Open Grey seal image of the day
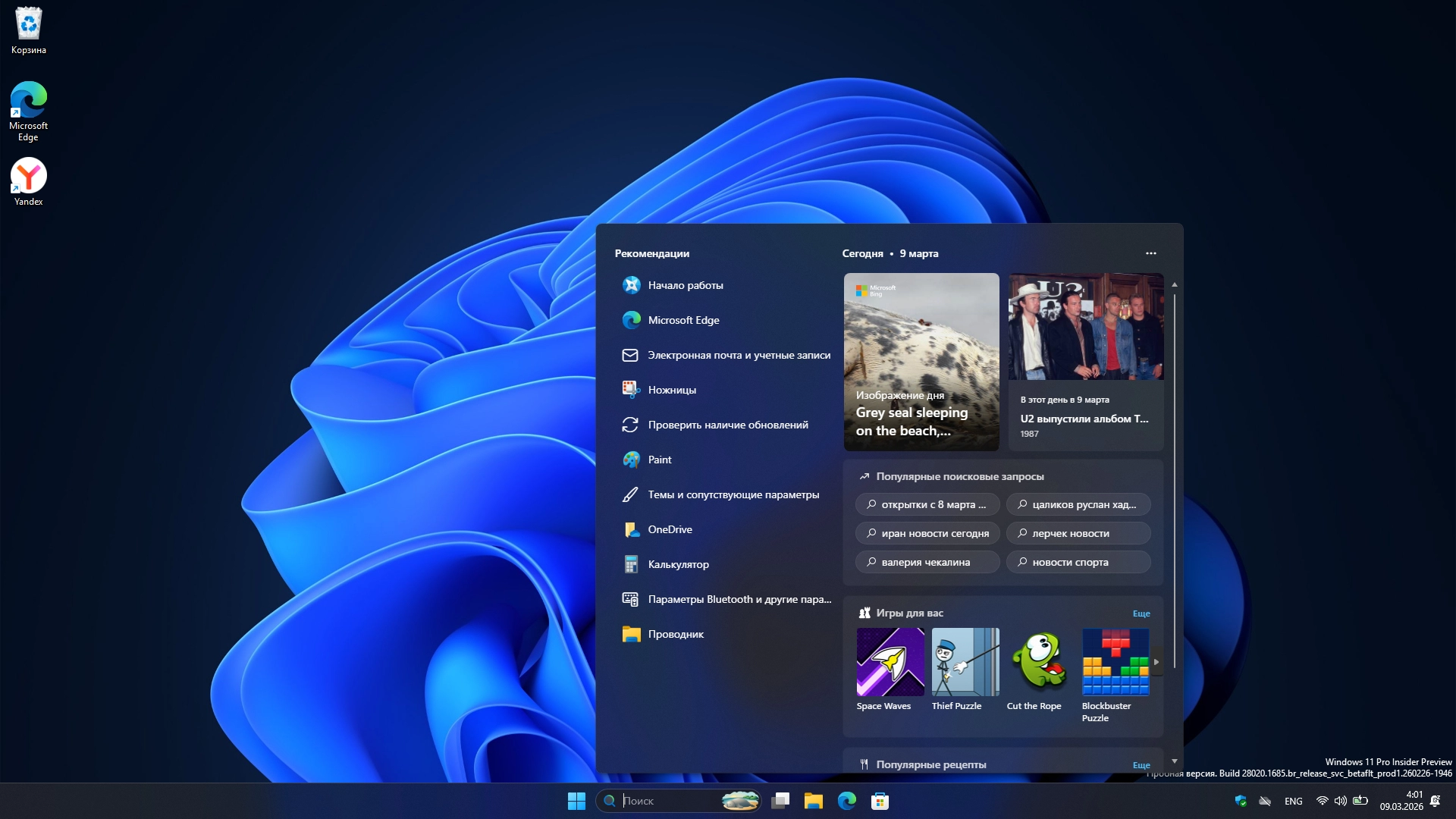 click(x=921, y=362)
